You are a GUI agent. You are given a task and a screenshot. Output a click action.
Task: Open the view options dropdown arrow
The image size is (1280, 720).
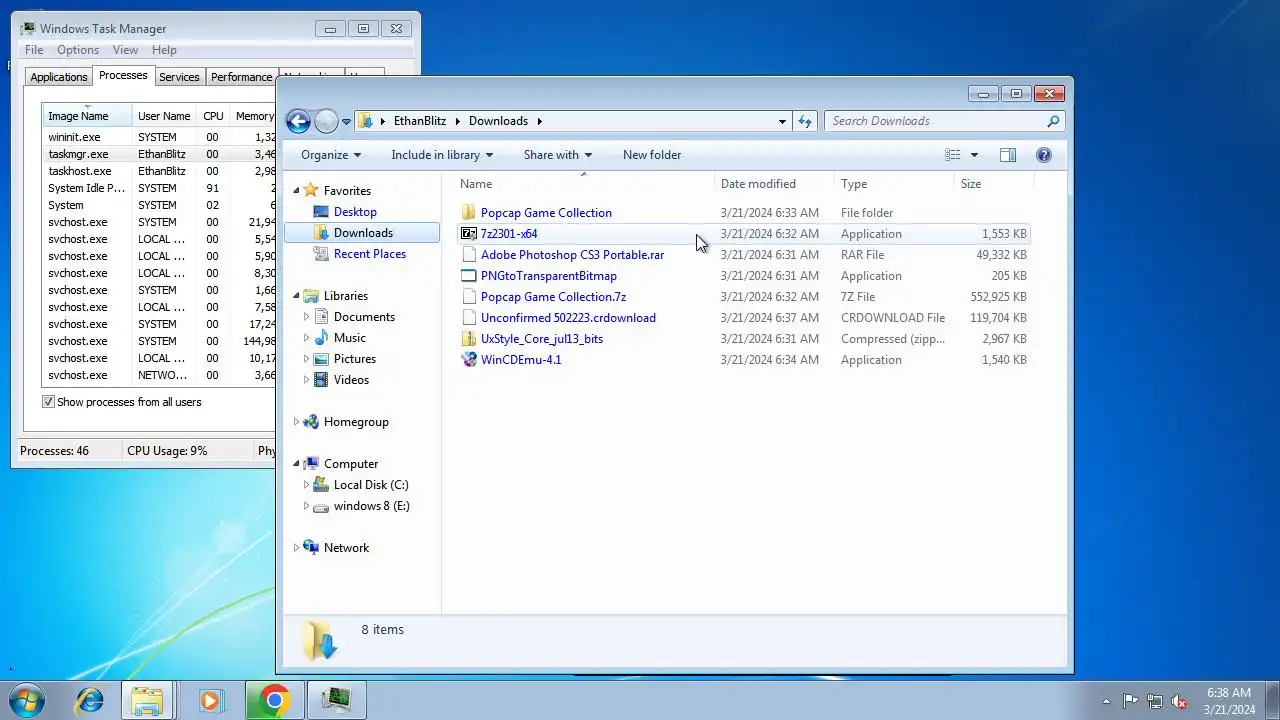(974, 155)
